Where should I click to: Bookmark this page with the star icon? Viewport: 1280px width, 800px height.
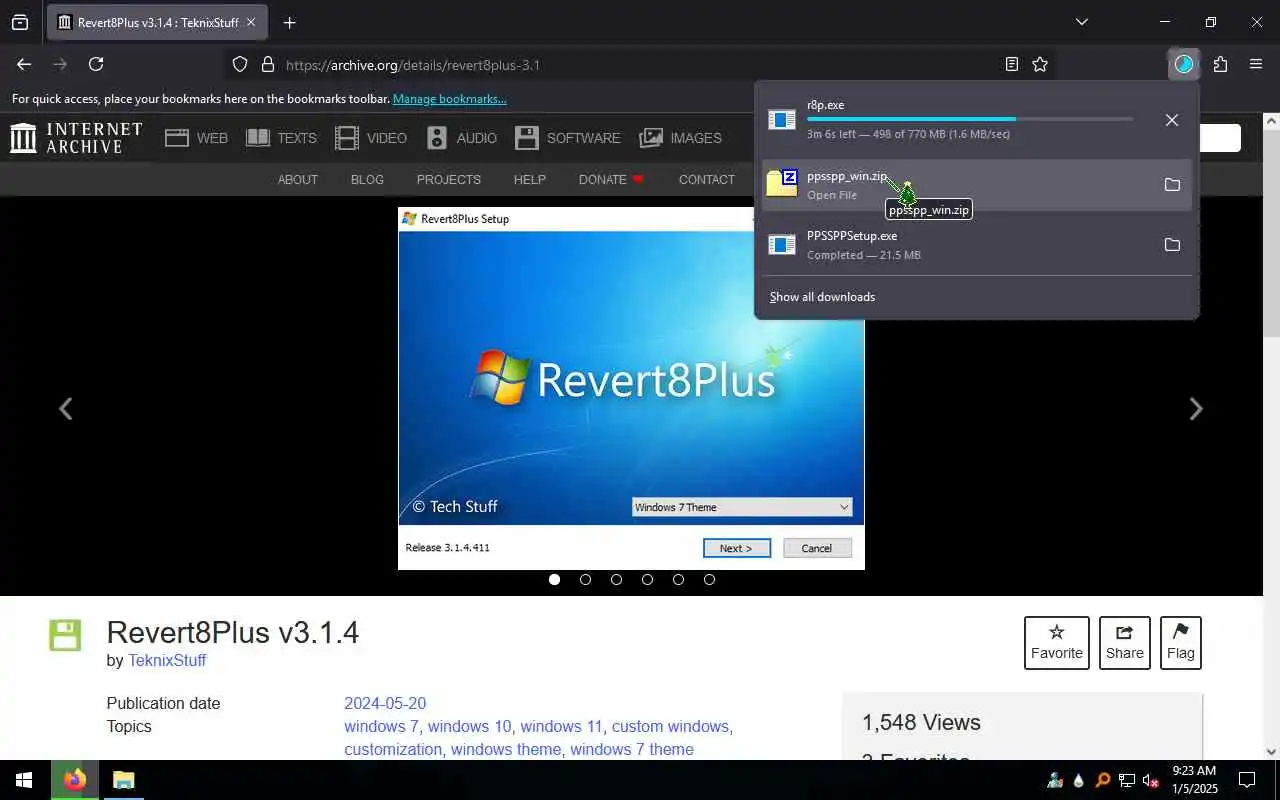(1040, 64)
